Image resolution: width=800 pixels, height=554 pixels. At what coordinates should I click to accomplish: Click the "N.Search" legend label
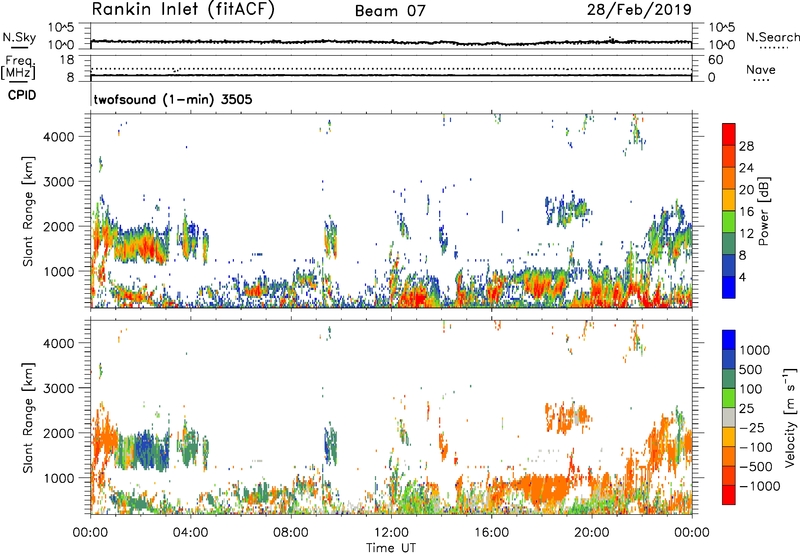coord(772,37)
